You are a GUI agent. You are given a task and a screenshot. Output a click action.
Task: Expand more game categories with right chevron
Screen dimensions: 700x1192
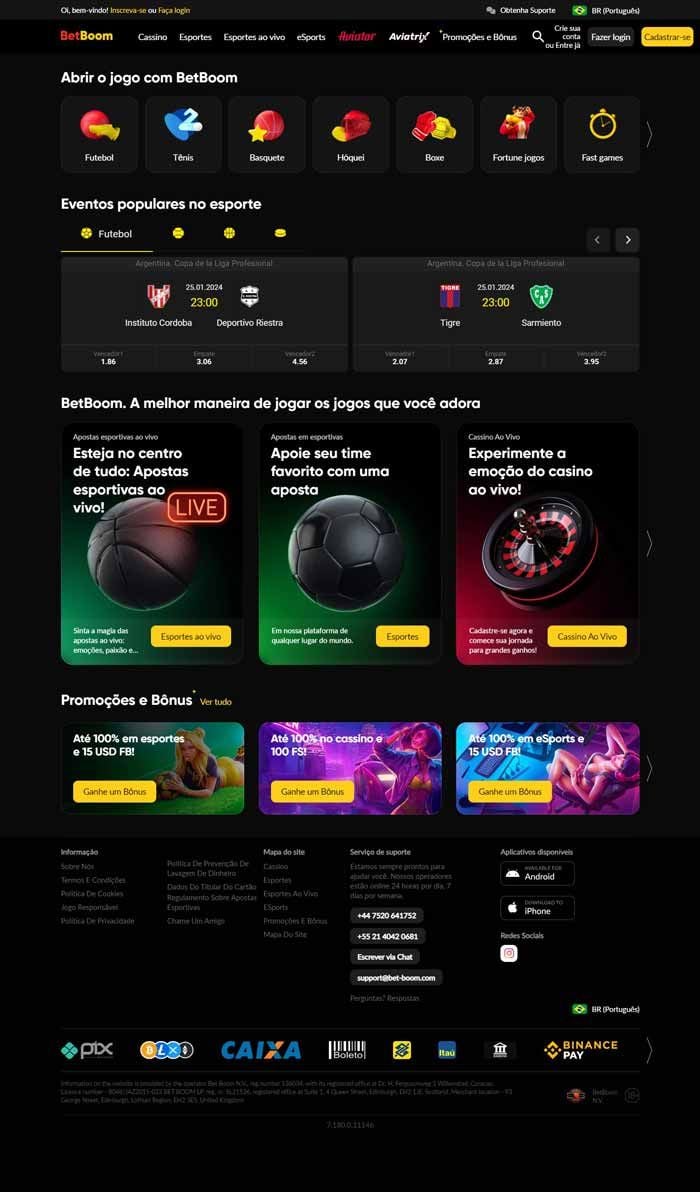click(648, 135)
